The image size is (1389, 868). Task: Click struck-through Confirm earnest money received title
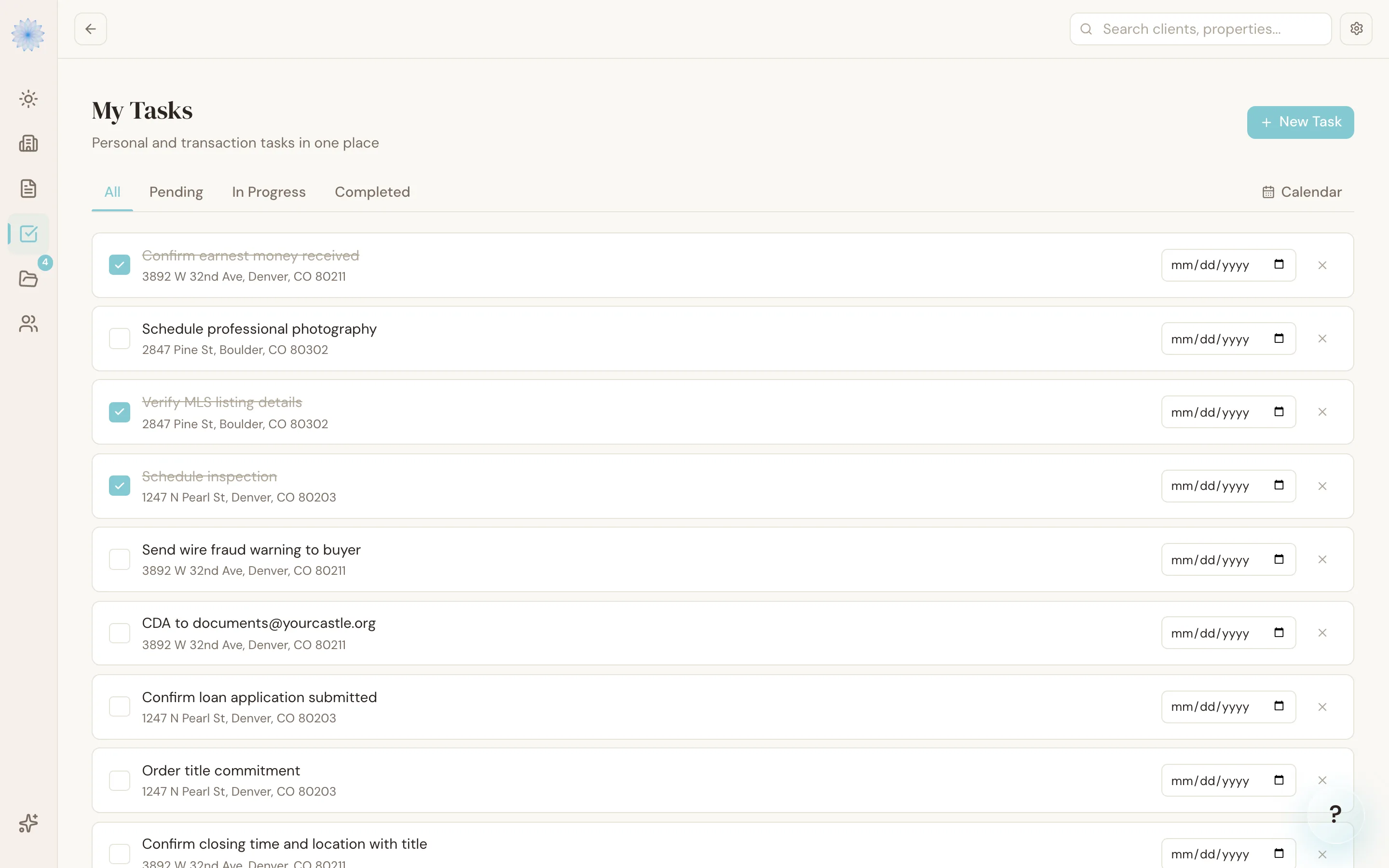point(251,256)
